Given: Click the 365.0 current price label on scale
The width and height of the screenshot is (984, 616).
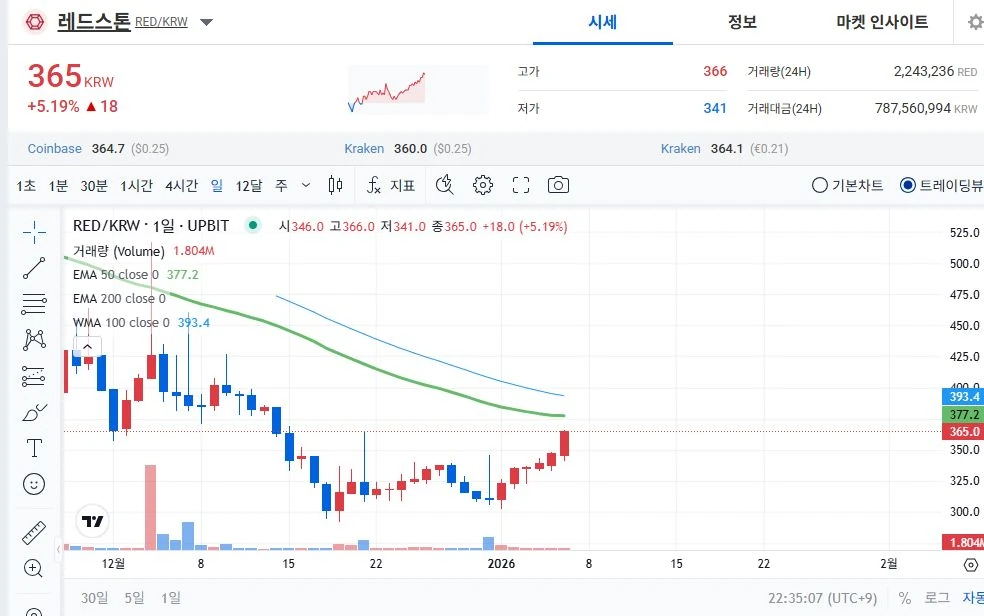Looking at the screenshot, I should pyautogui.click(x=963, y=432).
